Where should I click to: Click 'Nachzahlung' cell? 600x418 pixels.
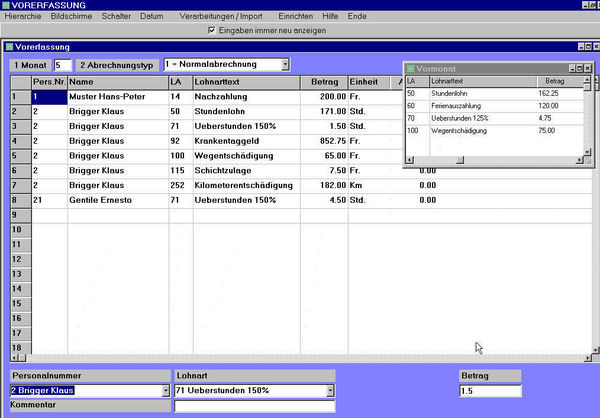pyautogui.click(x=247, y=97)
